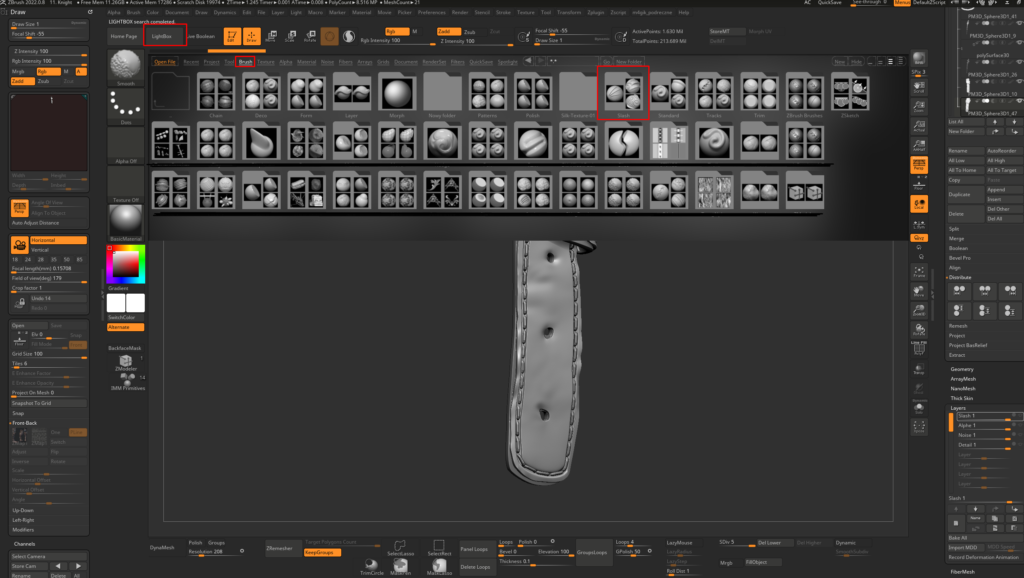Open the Alpha Off selector
The height and width of the screenshot is (578, 1024).
pos(125,145)
